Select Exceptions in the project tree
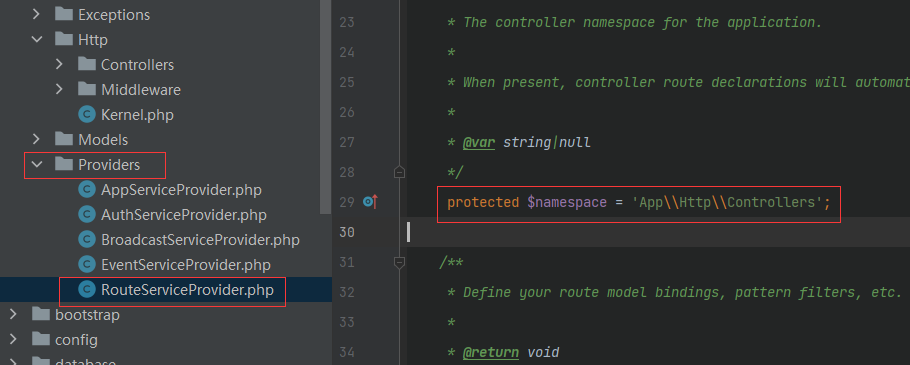The height and width of the screenshot is (365, 910). coord(114,15)
